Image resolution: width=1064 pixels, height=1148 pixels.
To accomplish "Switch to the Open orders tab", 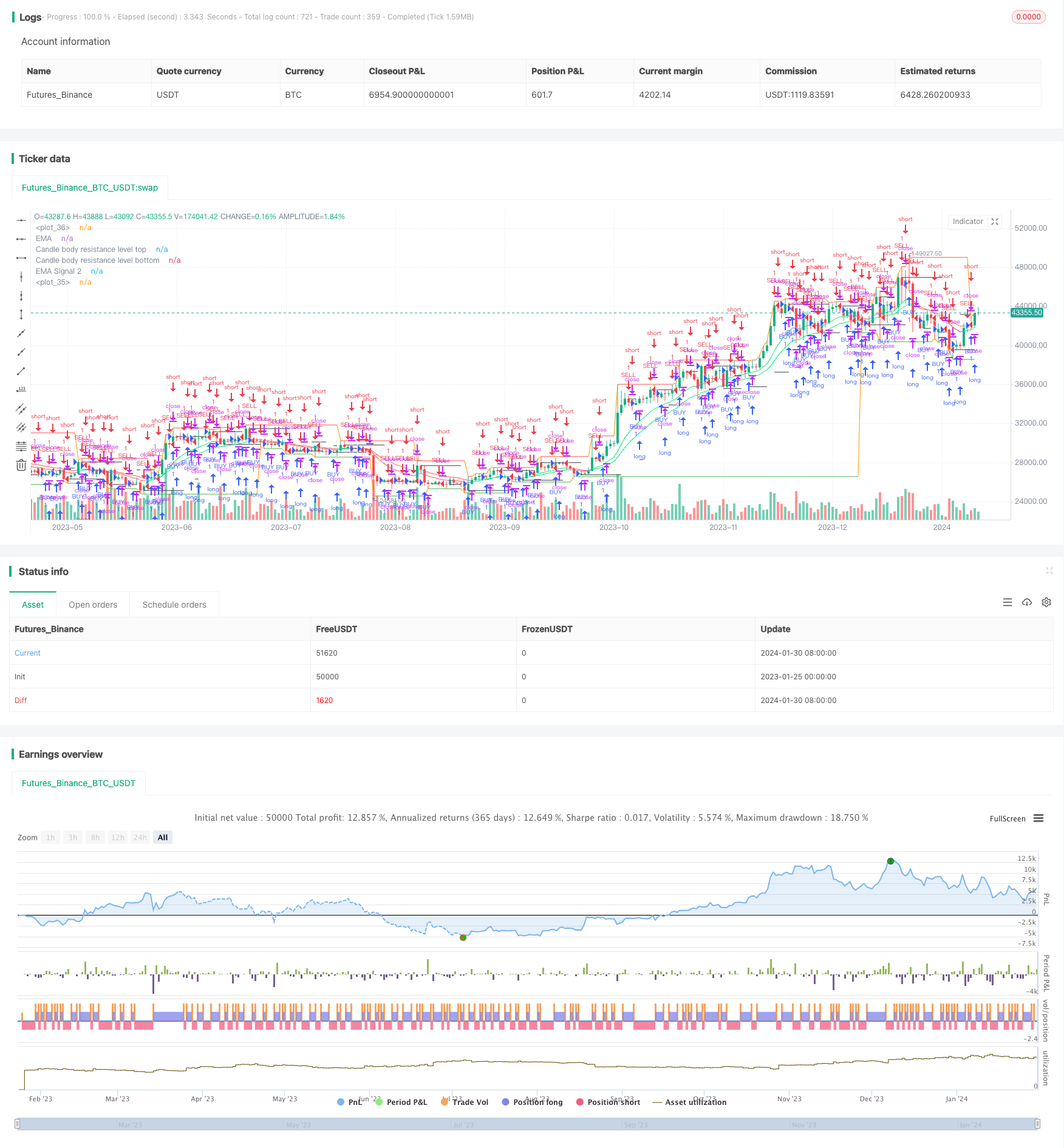I will 93,605.
